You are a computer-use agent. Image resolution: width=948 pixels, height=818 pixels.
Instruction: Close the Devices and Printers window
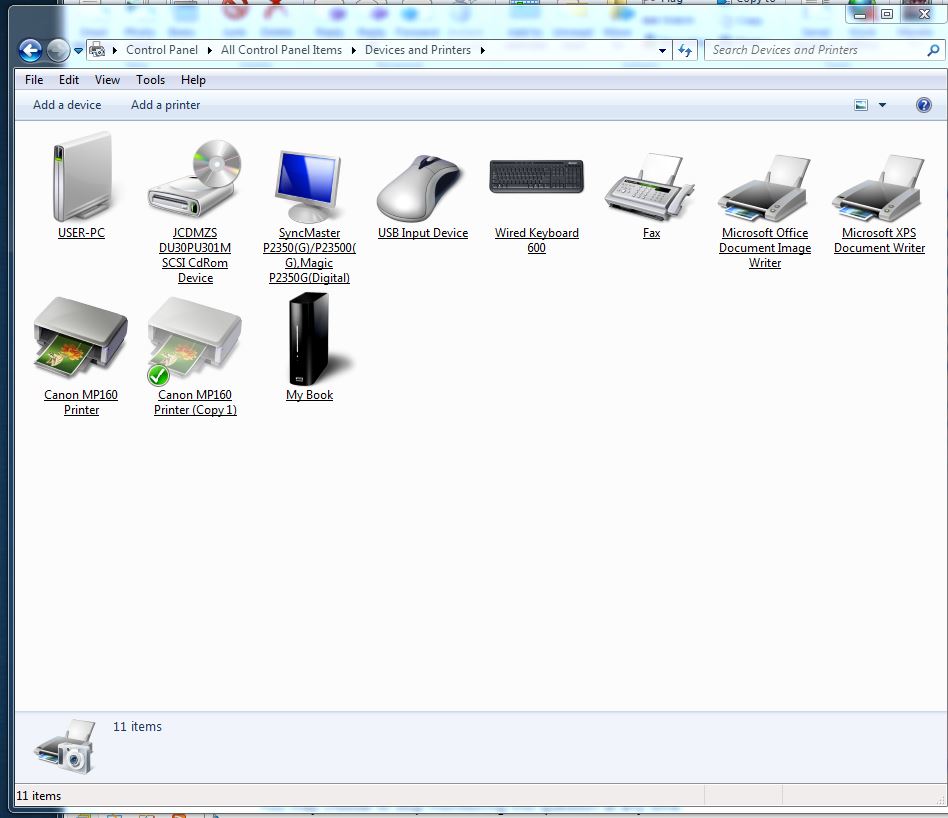(923, 14)
